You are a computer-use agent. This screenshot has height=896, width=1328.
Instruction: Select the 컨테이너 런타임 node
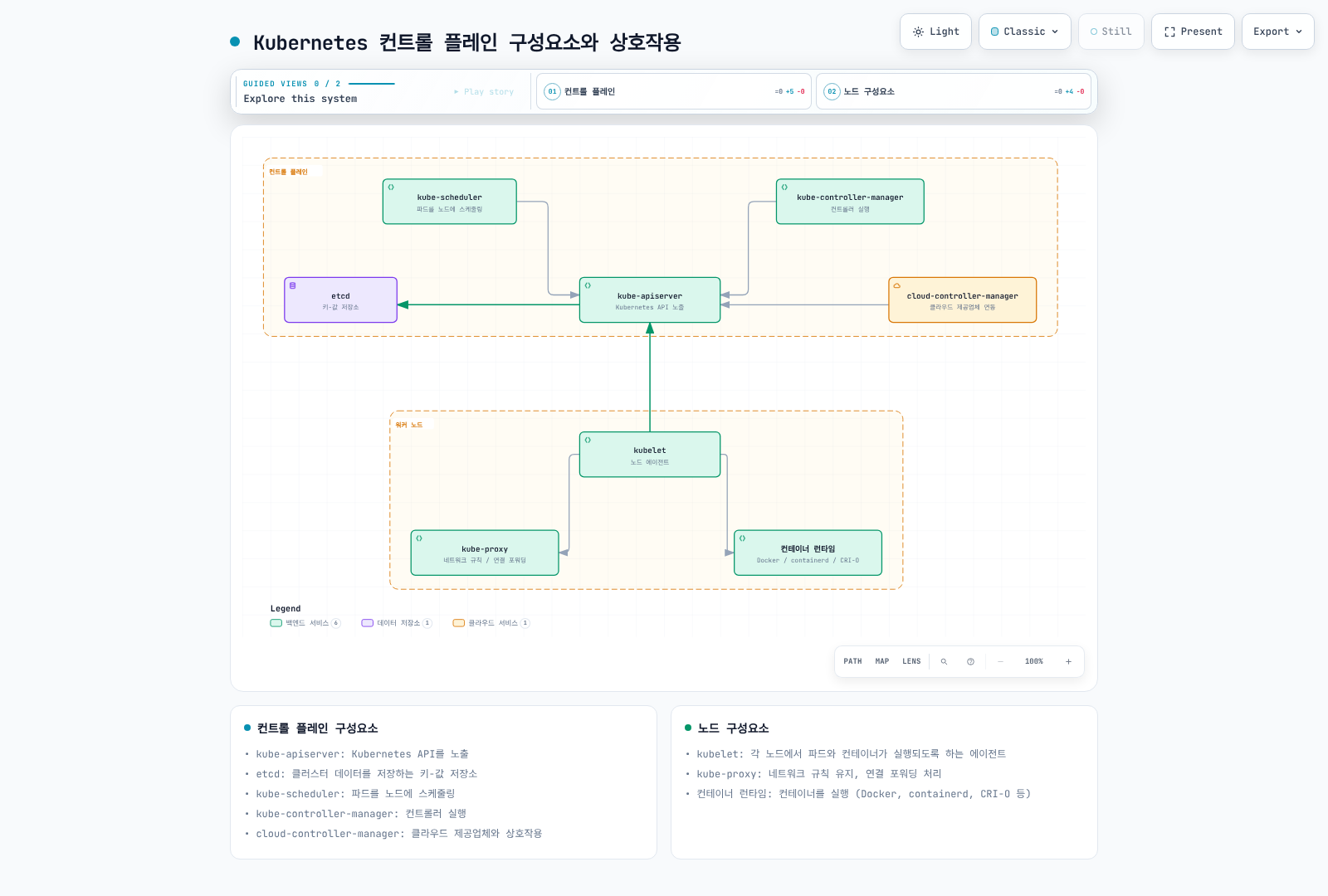click(808, 553)
